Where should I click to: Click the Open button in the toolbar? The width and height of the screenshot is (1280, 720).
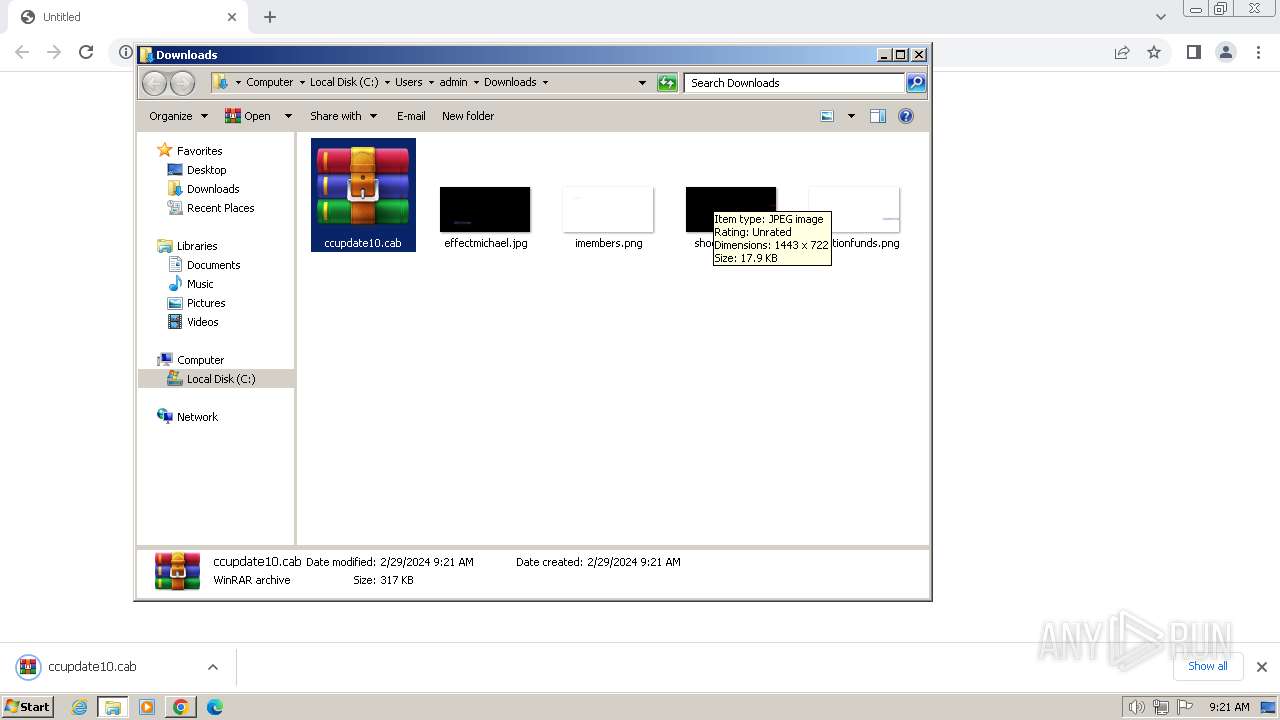pyautogui.click(x=248, y=116)
